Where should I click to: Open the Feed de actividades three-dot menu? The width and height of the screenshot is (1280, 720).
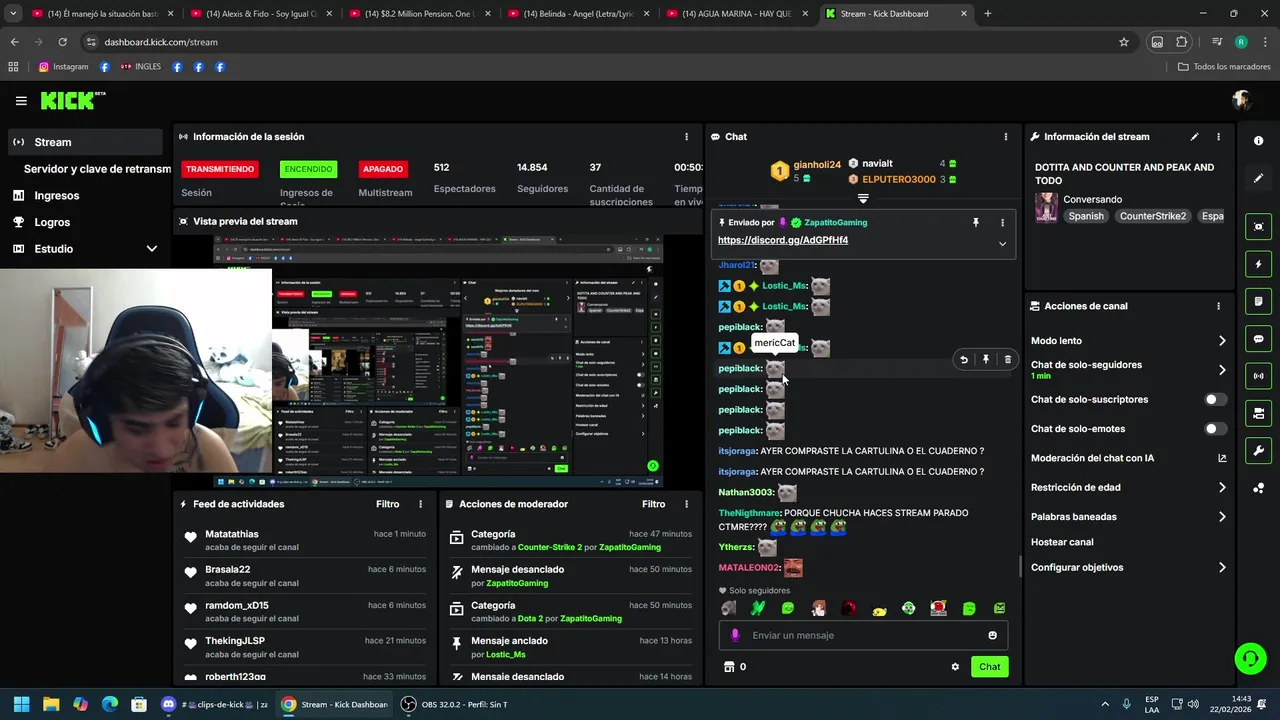point(420,505)
